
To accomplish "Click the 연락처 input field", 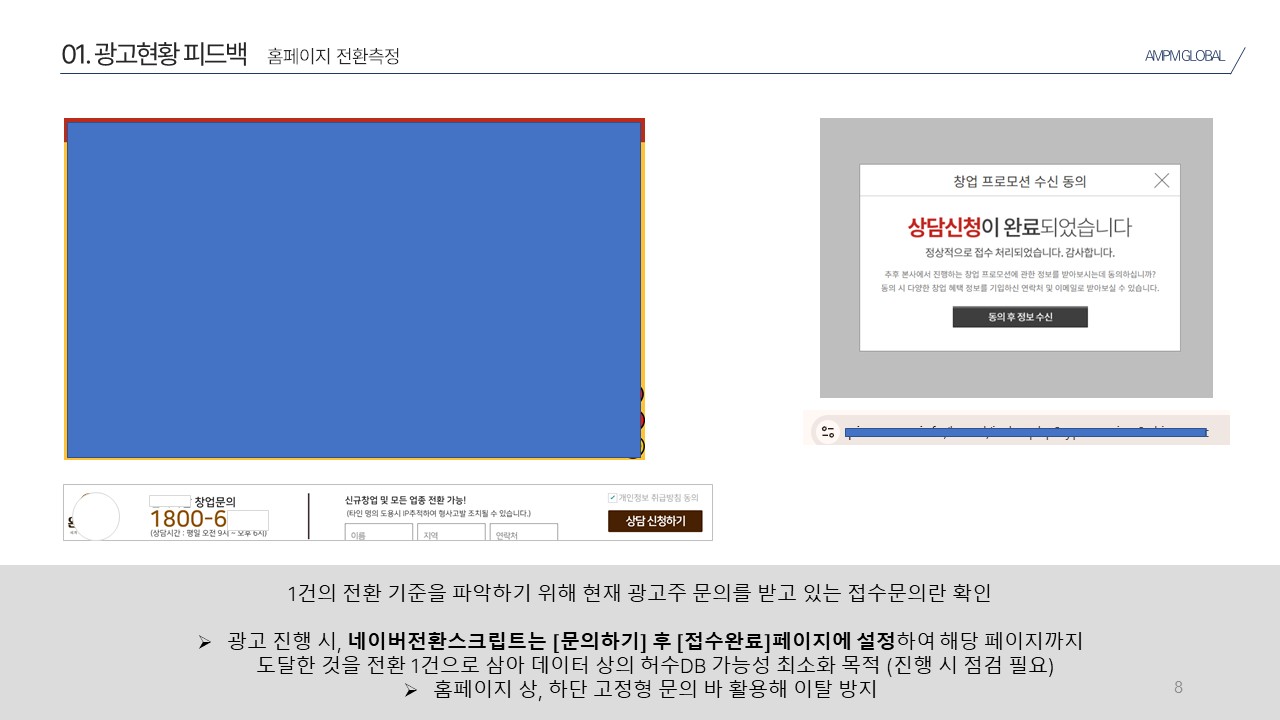I will tap(523, 533).
